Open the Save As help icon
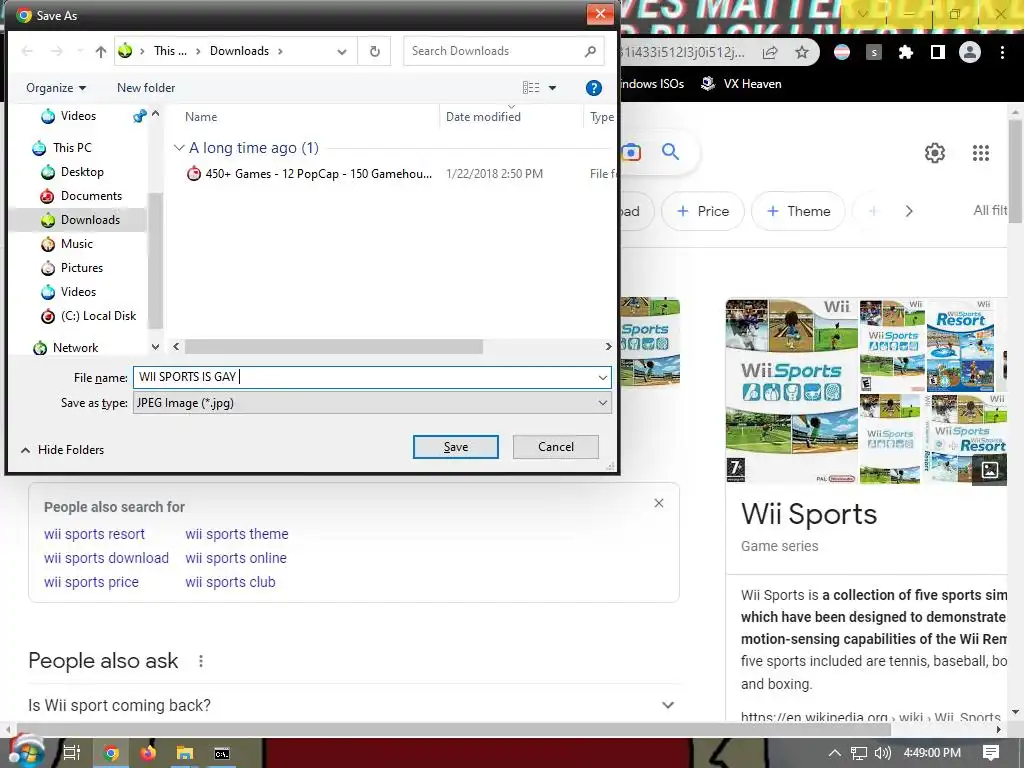Viewport: 1024px width, 768px height. click(593, 88)
